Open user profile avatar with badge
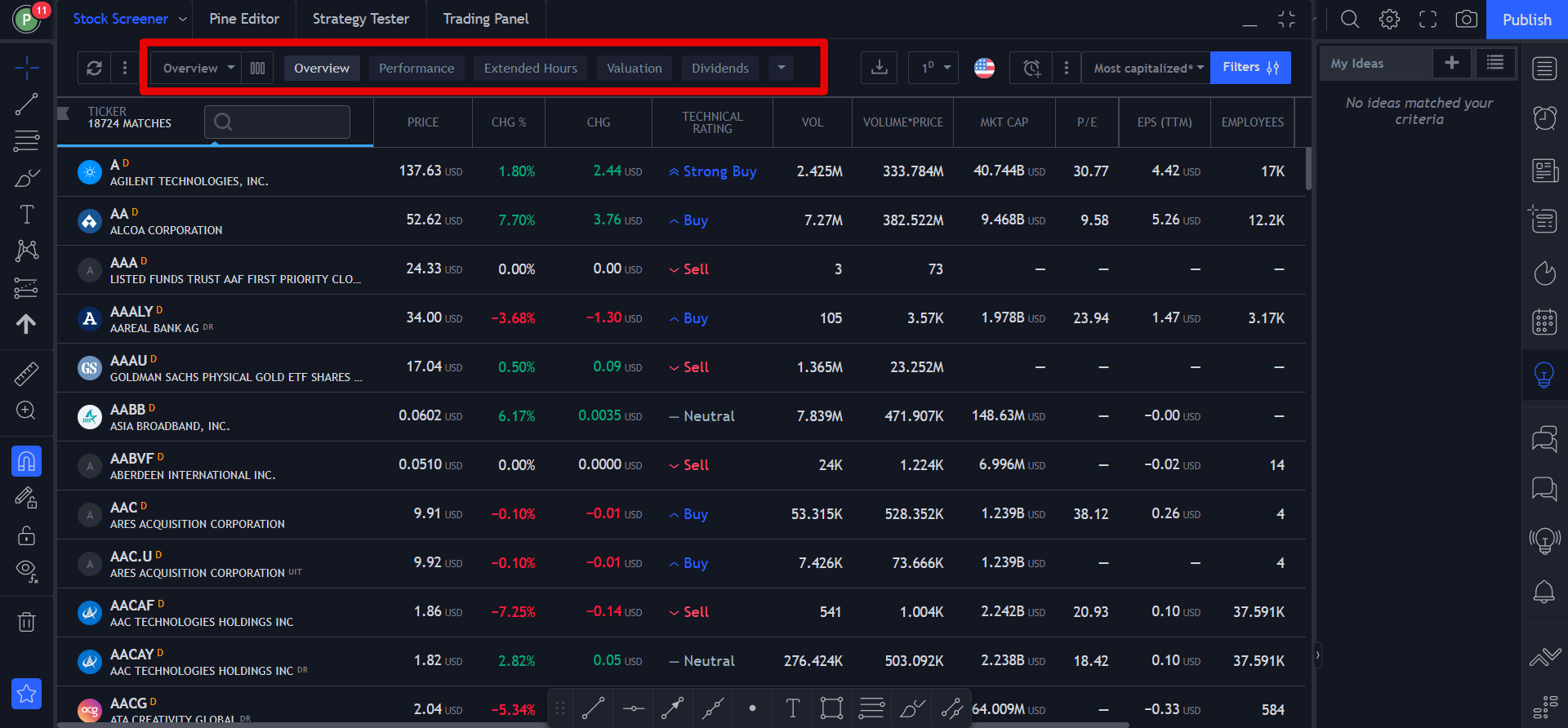This screenshot has height=728, width=1568. [x=27, y=18]
